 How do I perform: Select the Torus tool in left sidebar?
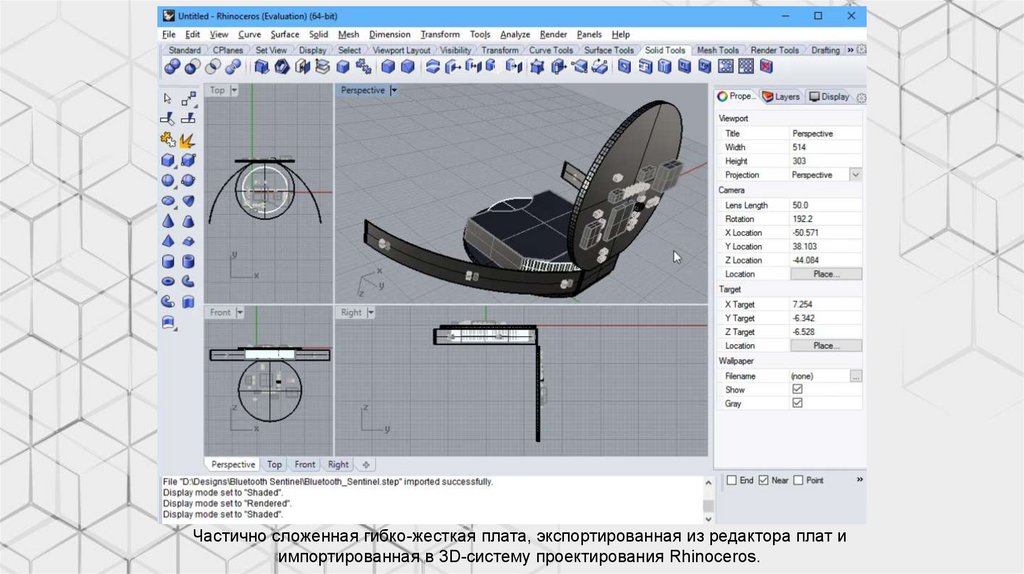click(168, 281)
